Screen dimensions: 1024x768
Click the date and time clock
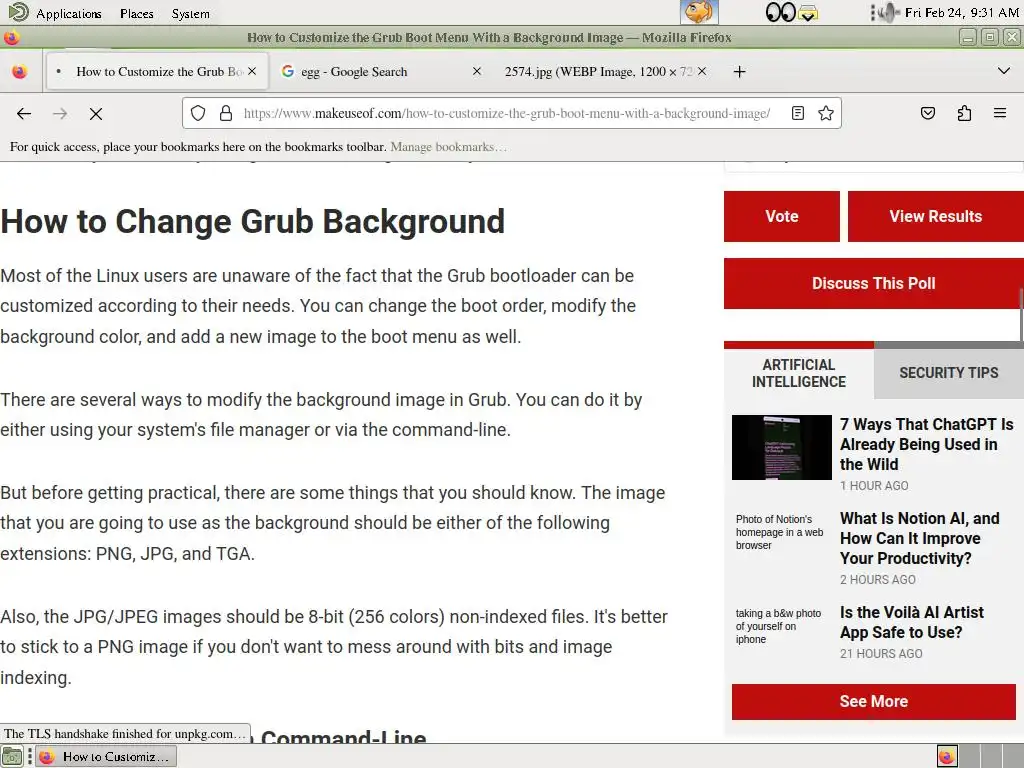[x=961, y=12]
